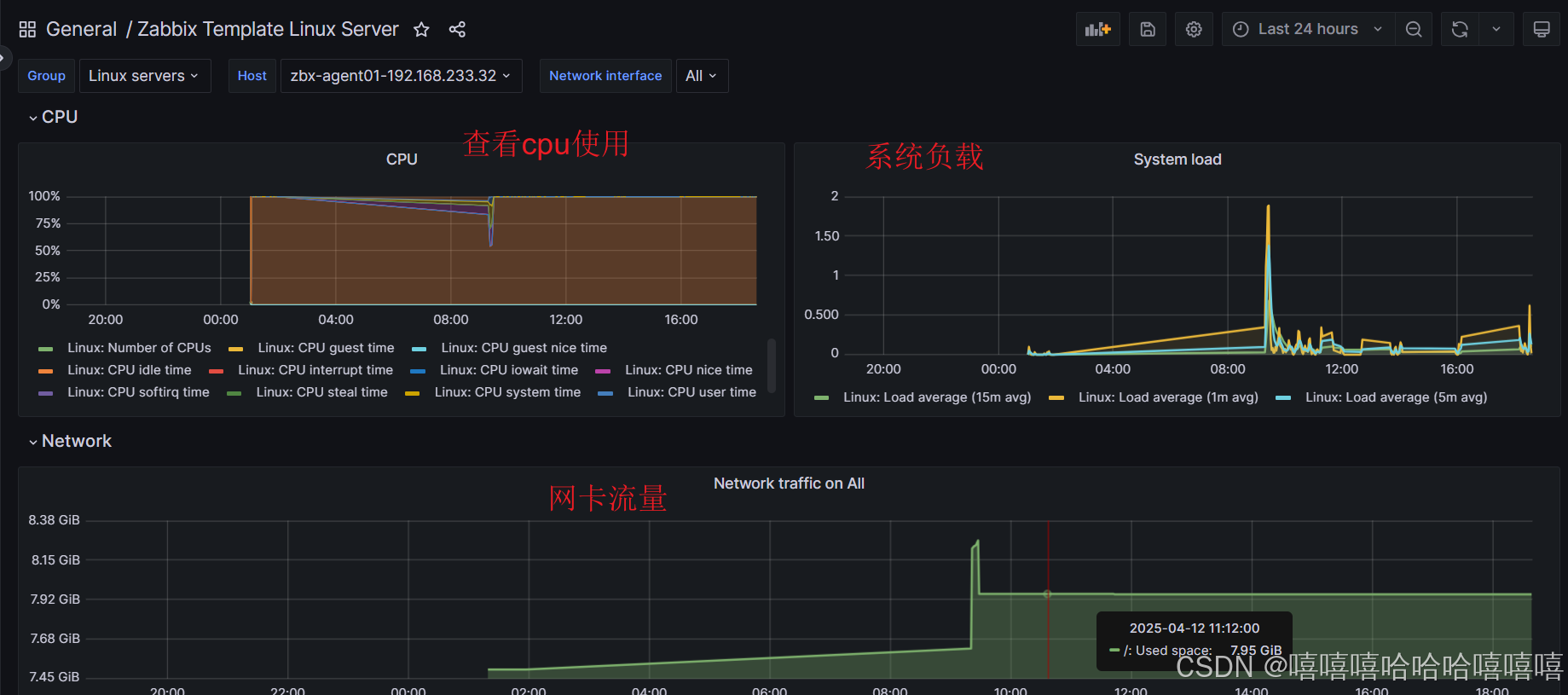
Task: Collapse the Network row
Action: (70, 441)
